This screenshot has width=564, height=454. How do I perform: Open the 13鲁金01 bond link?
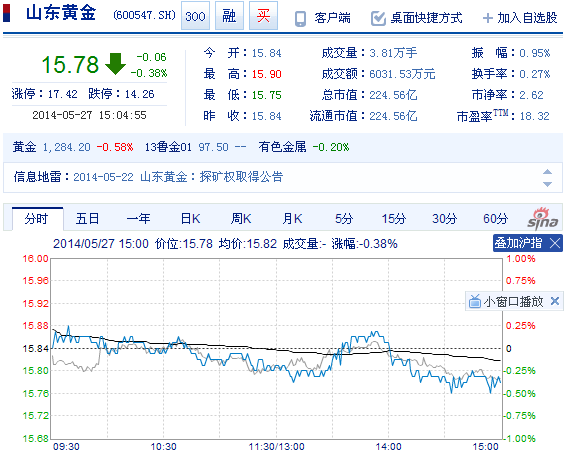(x=168, y=147)
